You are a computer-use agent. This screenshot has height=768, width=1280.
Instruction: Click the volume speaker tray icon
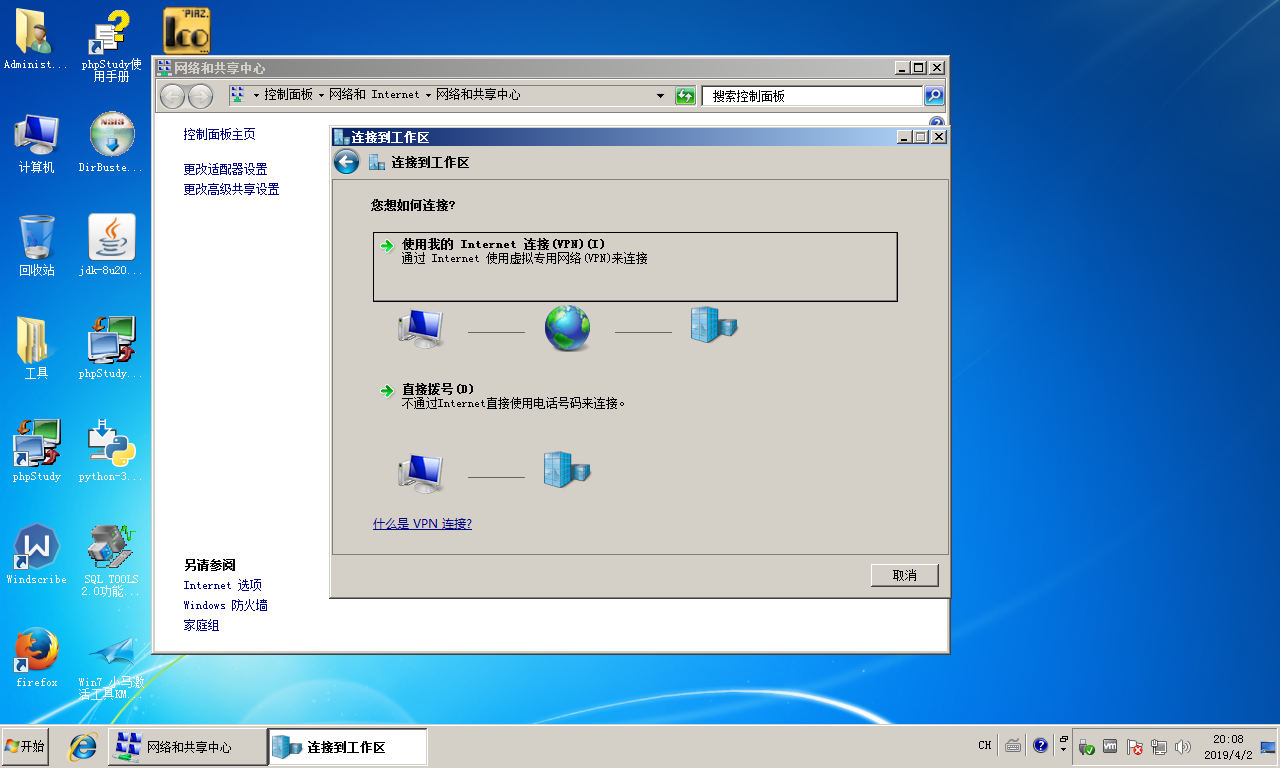[1183, 747]
